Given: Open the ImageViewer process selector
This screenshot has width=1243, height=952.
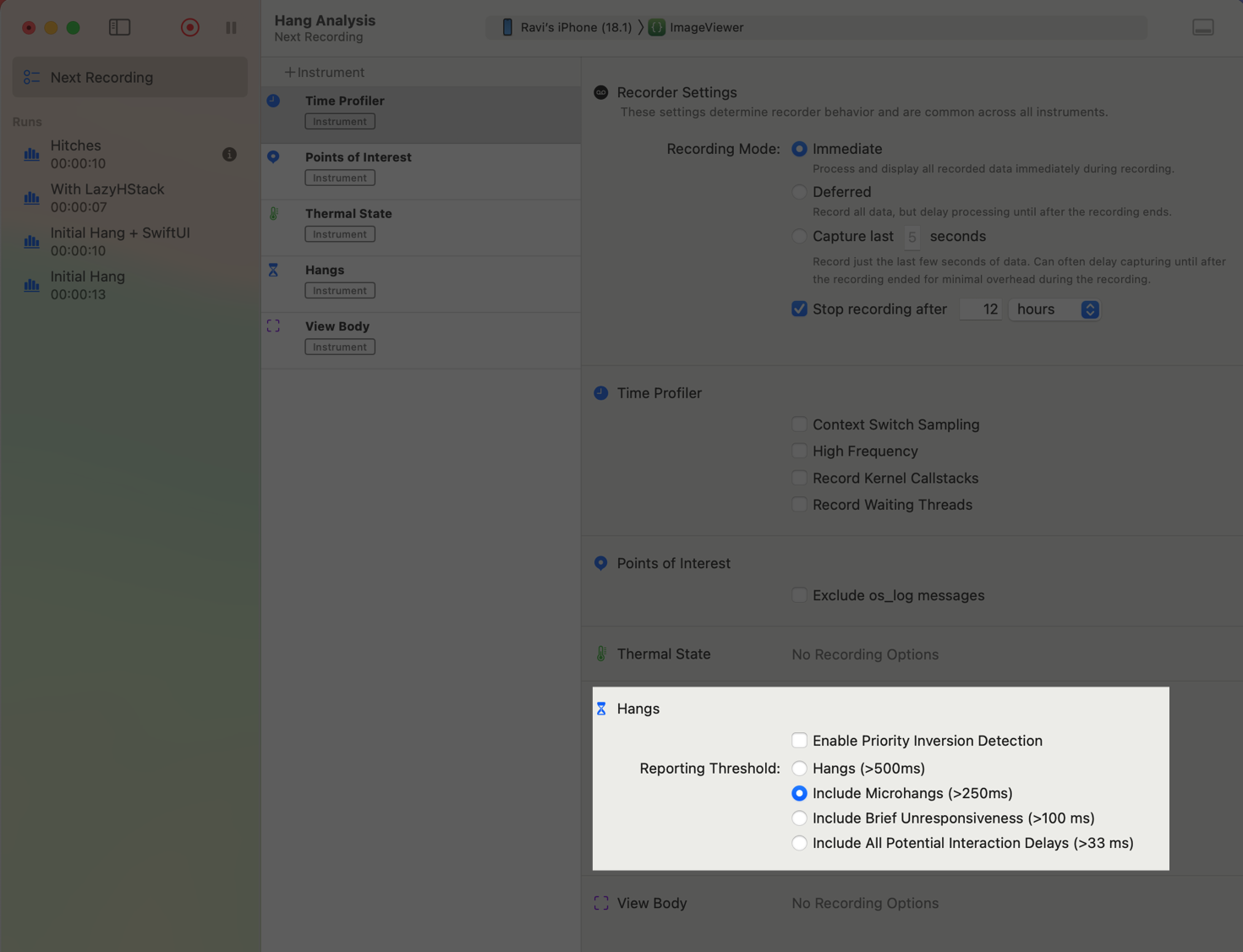Looking at the screenshot, I should pos(696,27).
